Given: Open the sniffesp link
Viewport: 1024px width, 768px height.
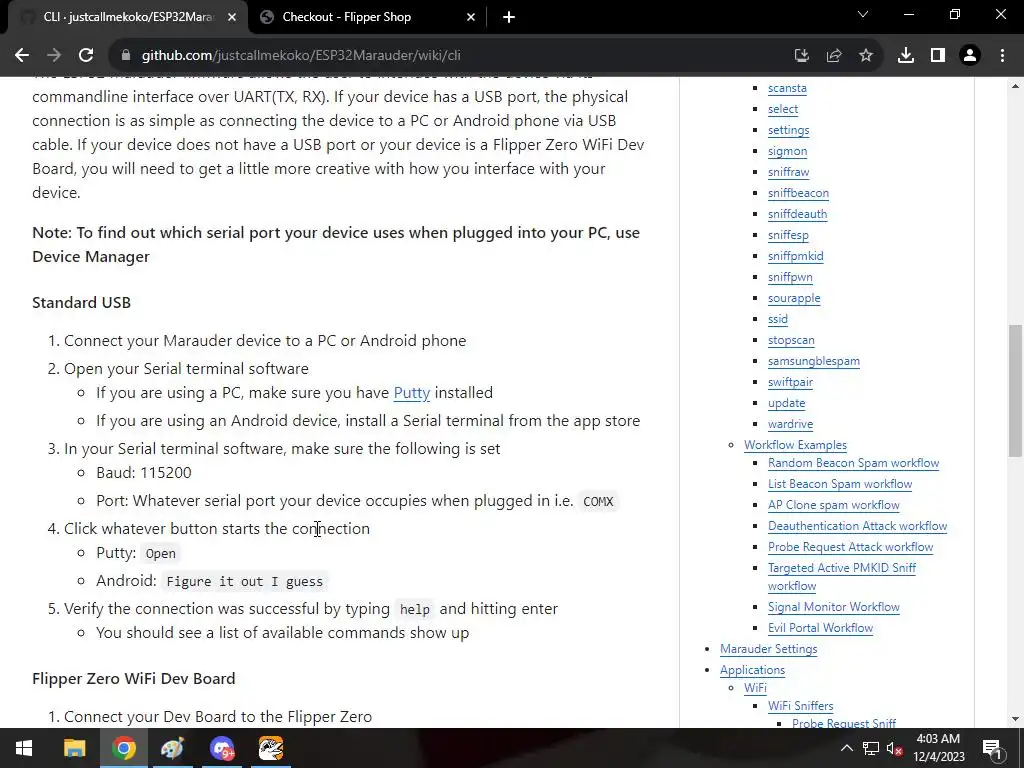Looking at the screenshot, I should tap(788, 234).
